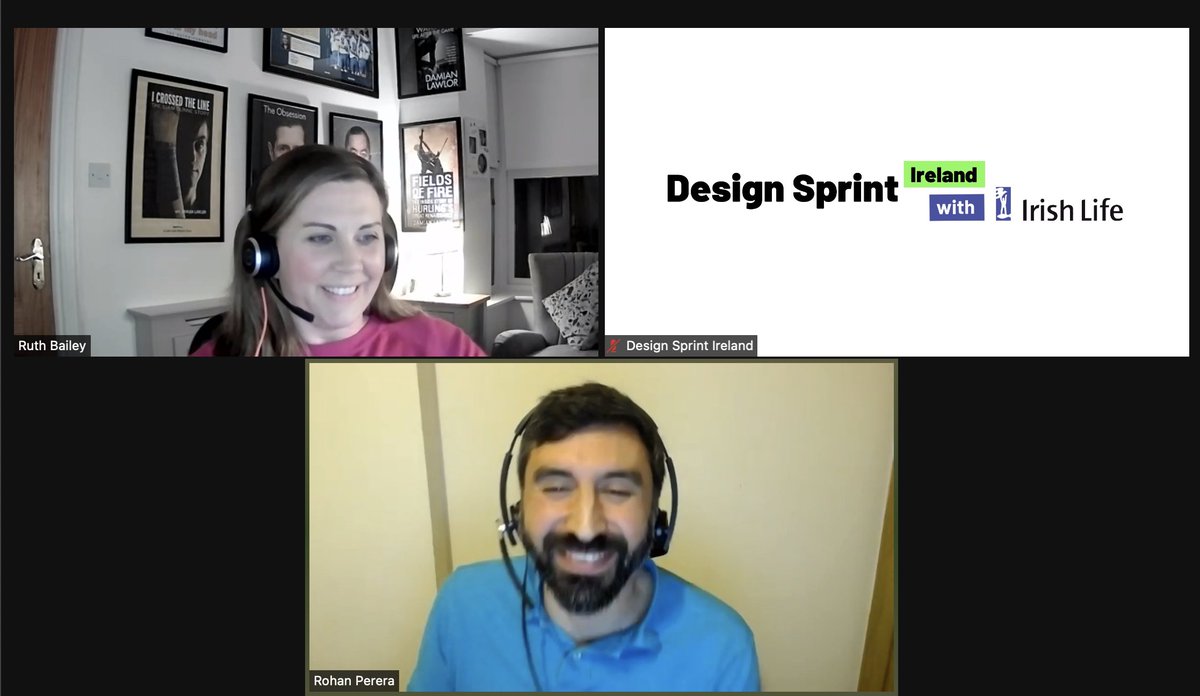Click the 'Ruth Bailey' name label

(x=52, y=346)
